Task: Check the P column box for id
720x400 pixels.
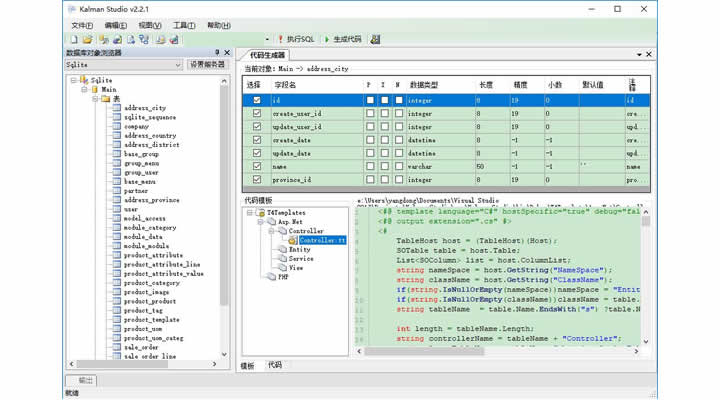Action: (369, 101)
